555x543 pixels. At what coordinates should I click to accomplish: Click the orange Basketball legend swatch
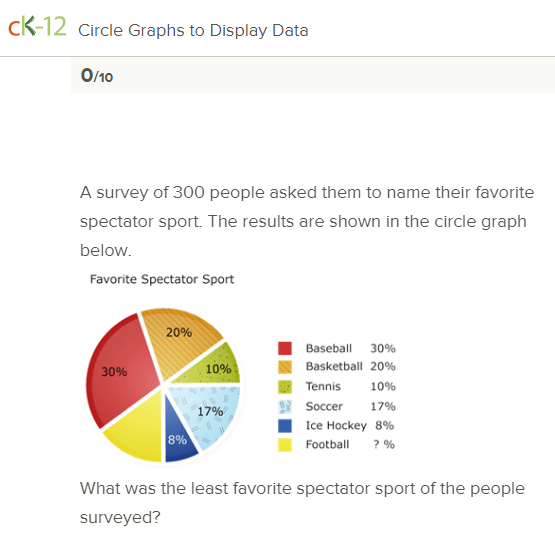tap(285, 367)
